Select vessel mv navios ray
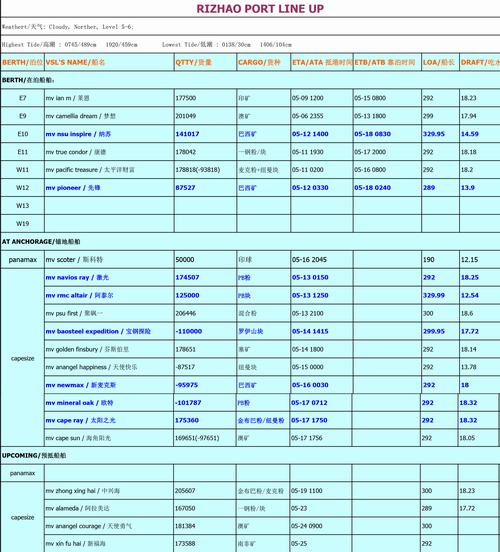The width and height of the screenshot is (500, 552). [77, 278]
